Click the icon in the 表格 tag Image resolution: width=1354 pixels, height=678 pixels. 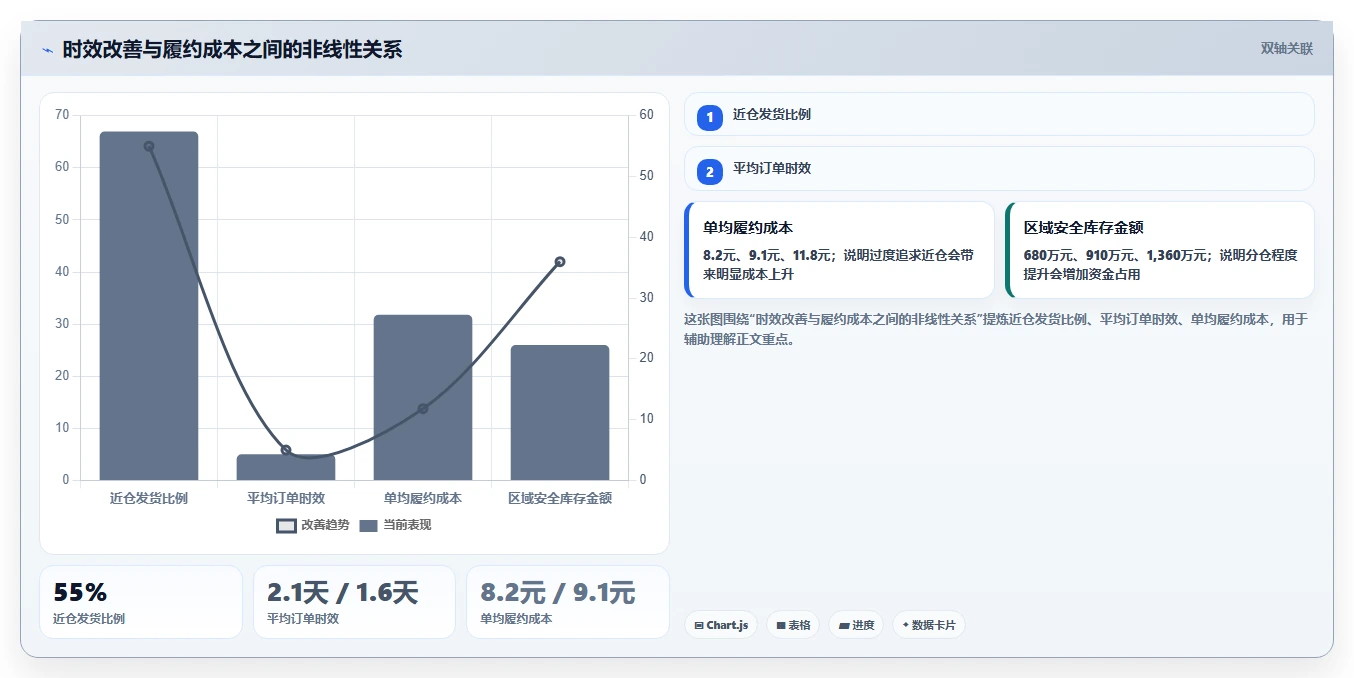[781, 626]
